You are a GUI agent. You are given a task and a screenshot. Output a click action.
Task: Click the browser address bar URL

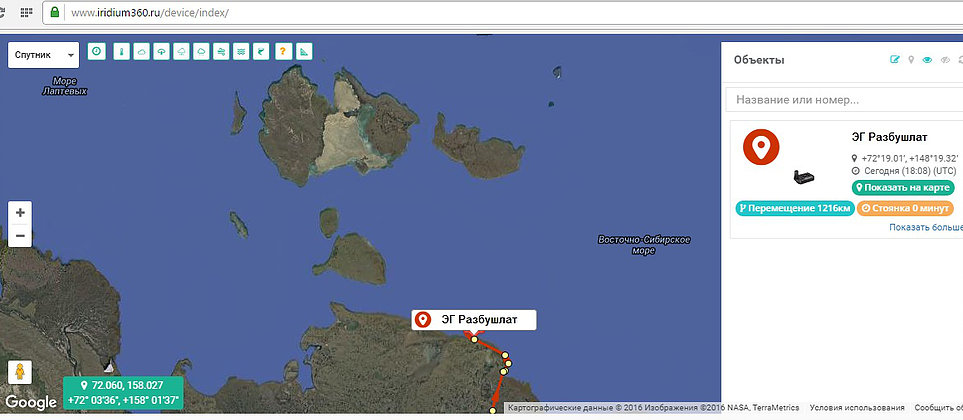click(x=150, y=12)
